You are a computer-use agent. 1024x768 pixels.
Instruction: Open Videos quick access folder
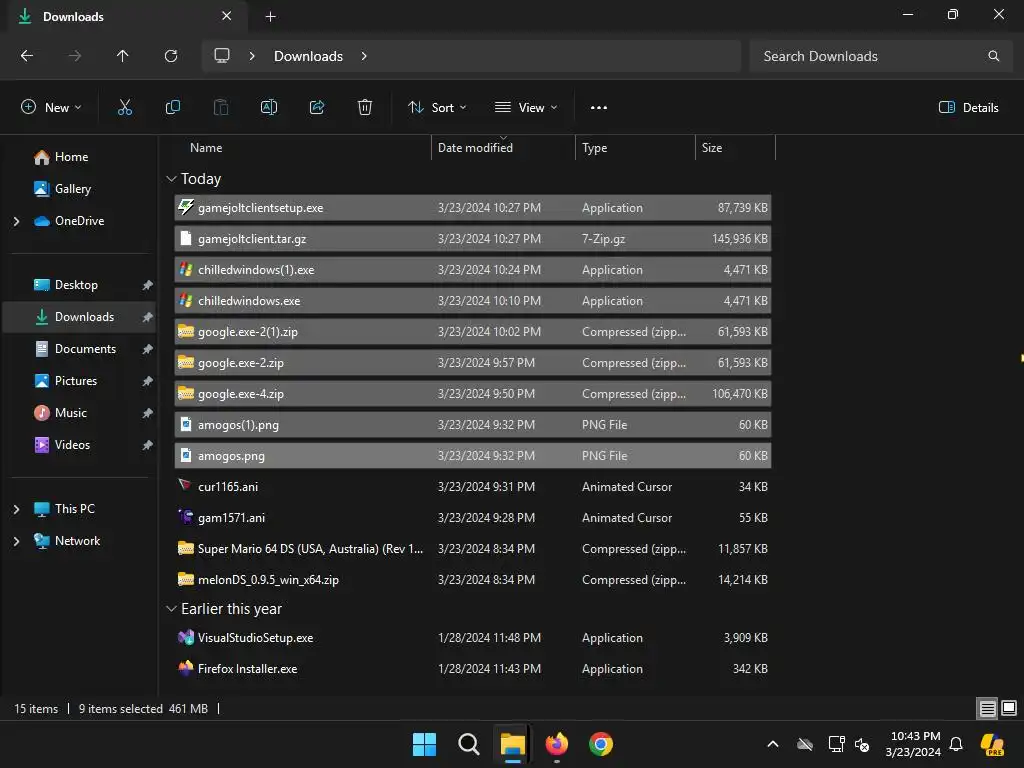point(72,445)
